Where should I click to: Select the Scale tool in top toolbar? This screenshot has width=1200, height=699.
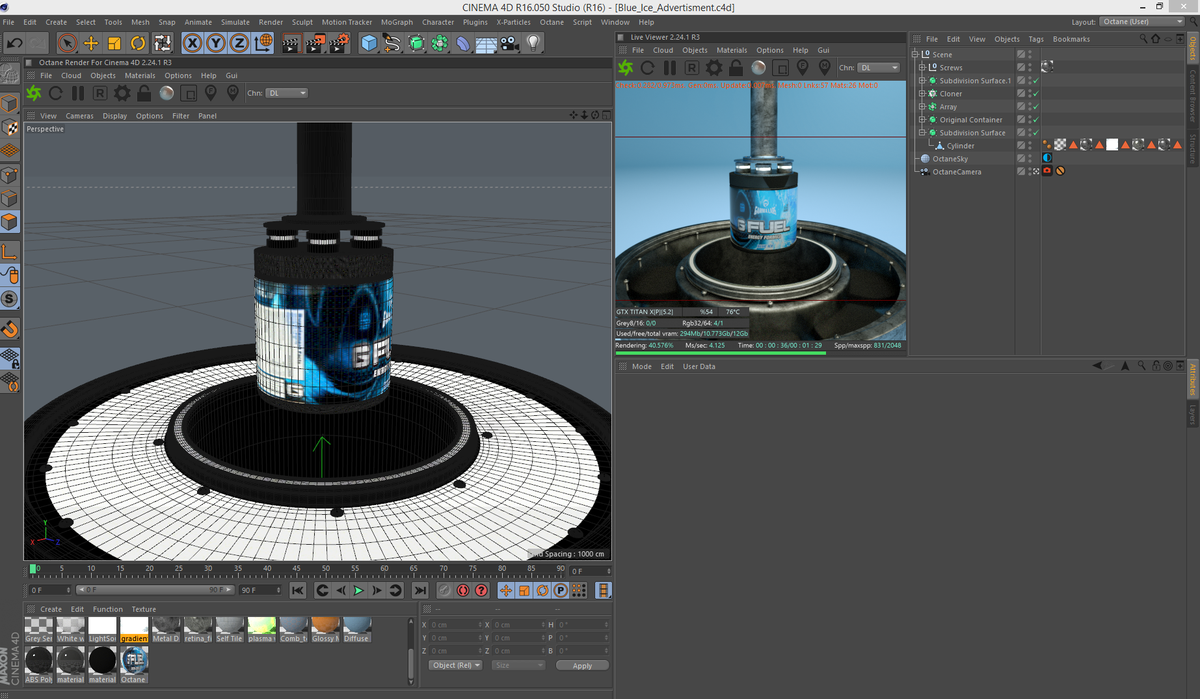coord(114,43)
